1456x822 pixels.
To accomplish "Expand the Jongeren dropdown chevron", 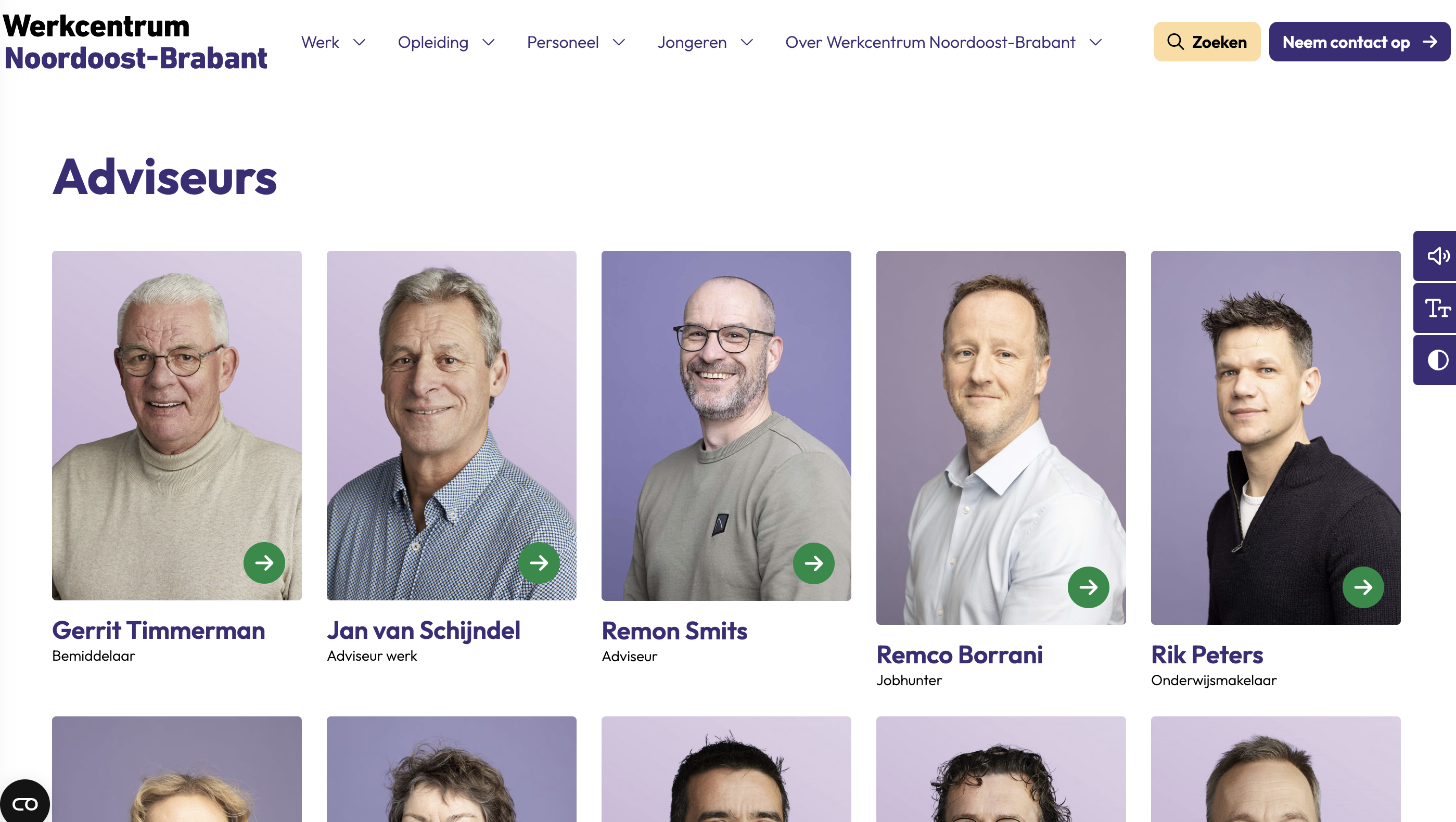I will pyautogui.click(x=747, y=42).
